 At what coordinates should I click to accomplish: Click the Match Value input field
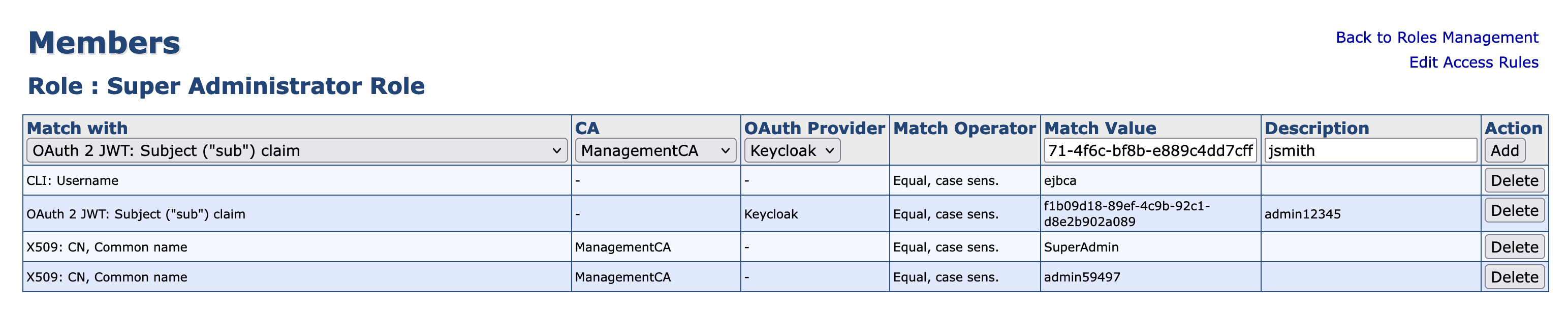(x=1150, y=151)
